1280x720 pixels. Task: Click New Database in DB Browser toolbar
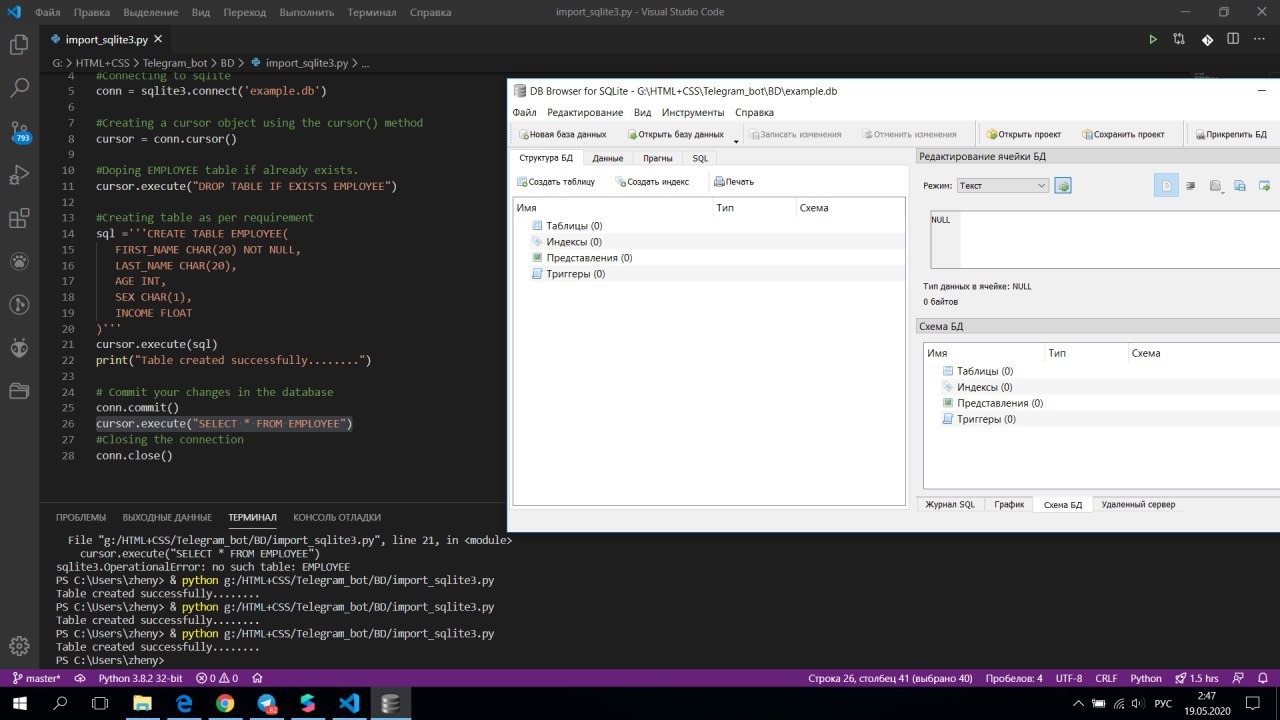pyautogui.click(x=562, y=134)
